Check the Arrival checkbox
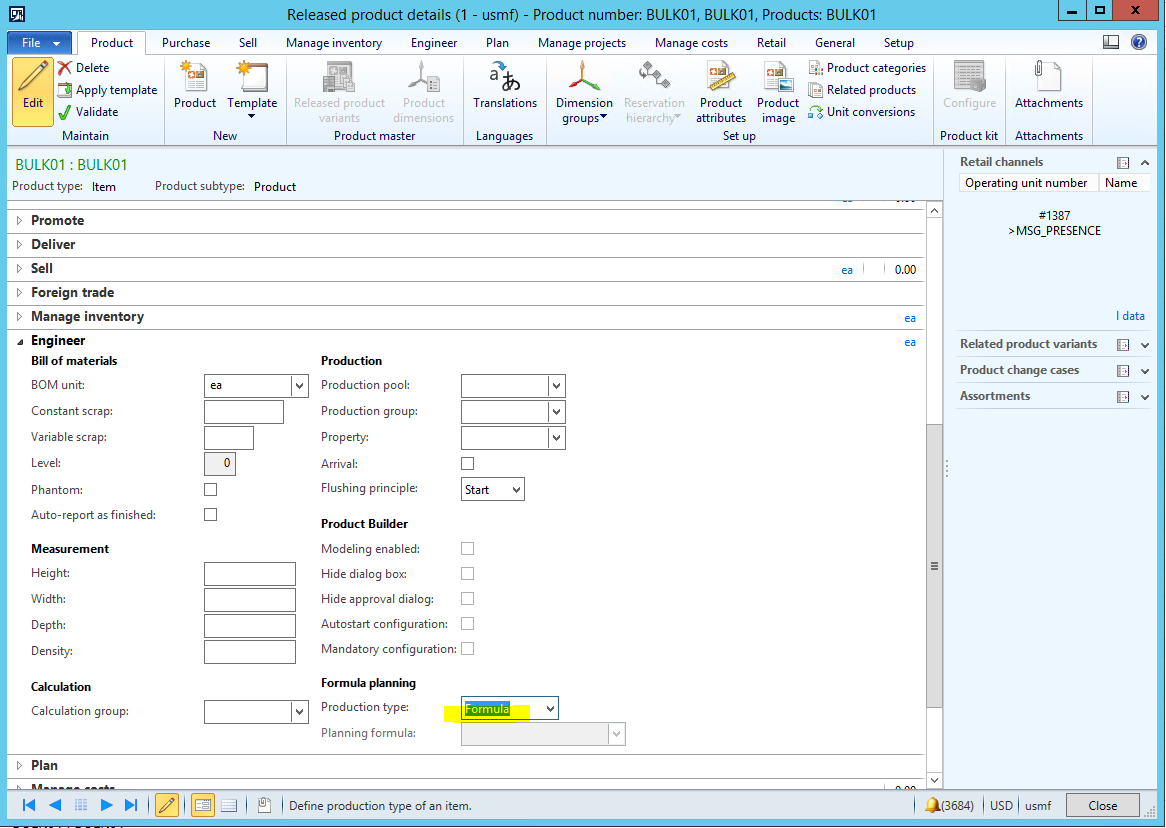The height and width of the screenshot is (828, 1166). tap(467, 464)
